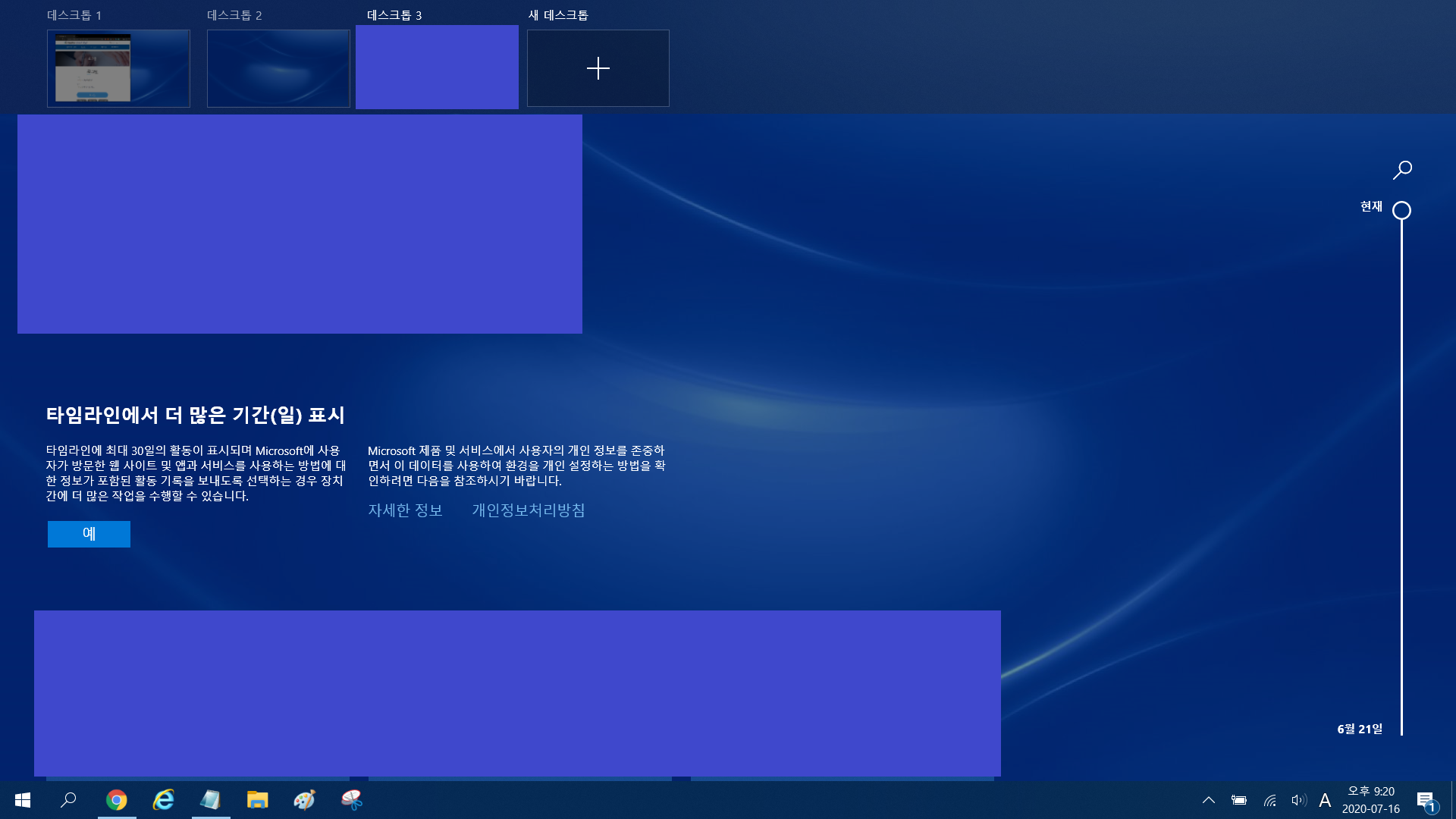Click the 현재 timeline slider handle
This screenshot has width=1456, height=819.
pyautogui.click(x=1401, y=210)
